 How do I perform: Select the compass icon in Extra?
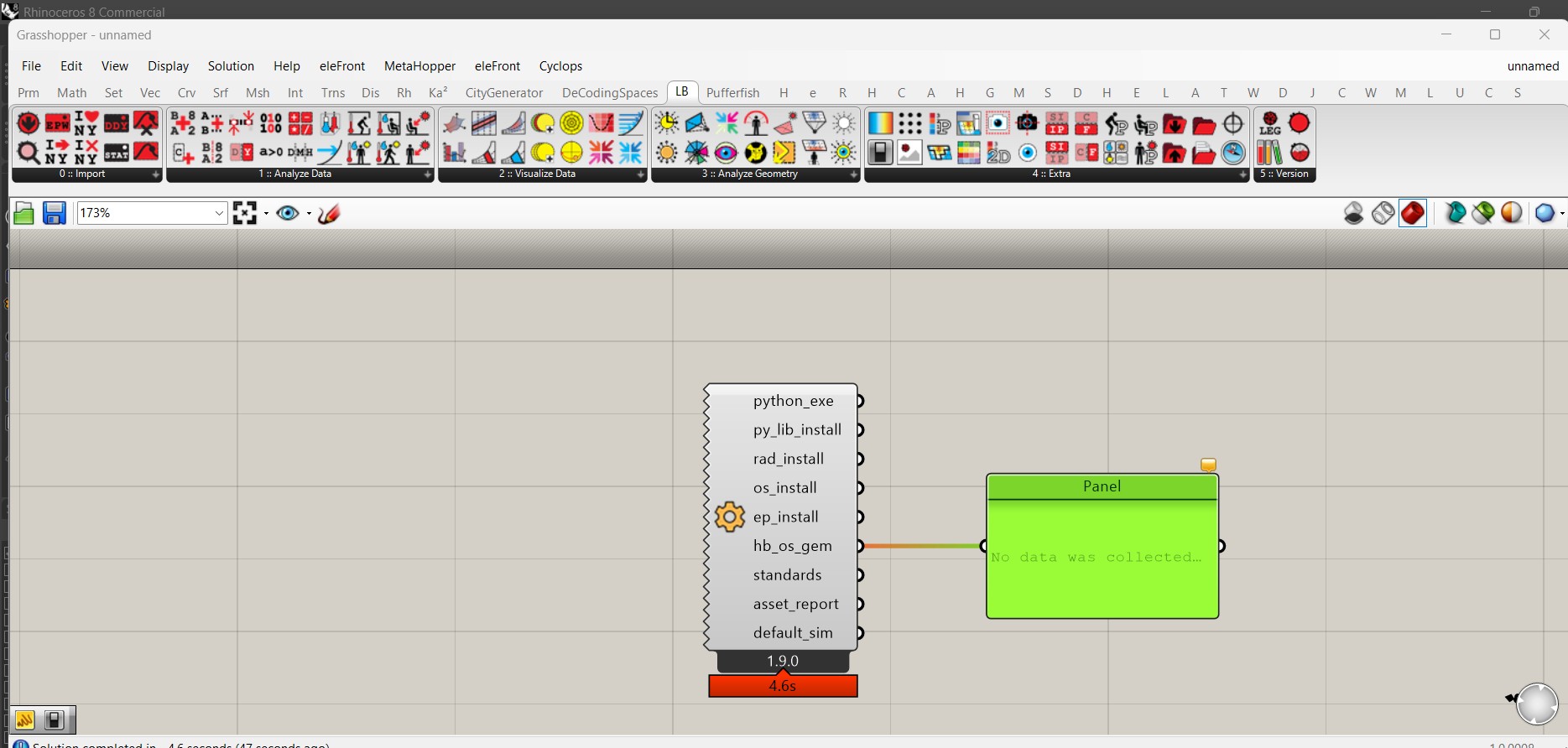[x=1232, y=153]
